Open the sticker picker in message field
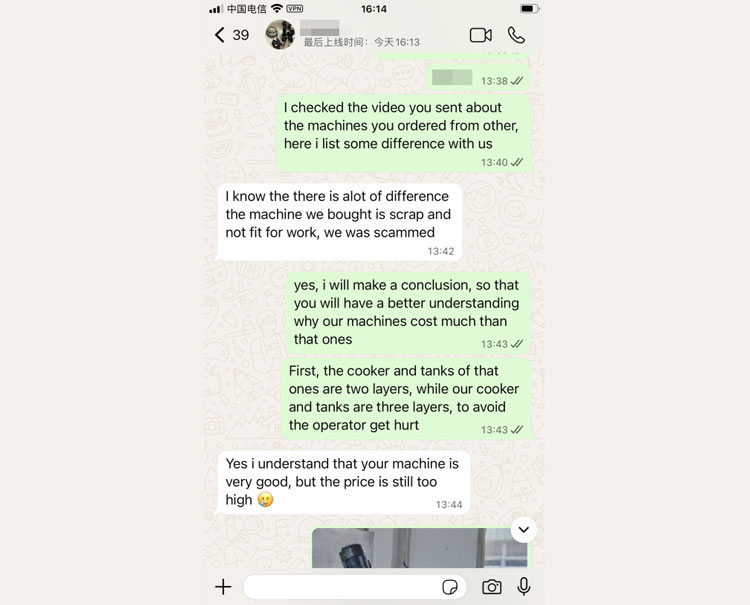This screenshot has height=605, width=750. (x=450, y=587)
